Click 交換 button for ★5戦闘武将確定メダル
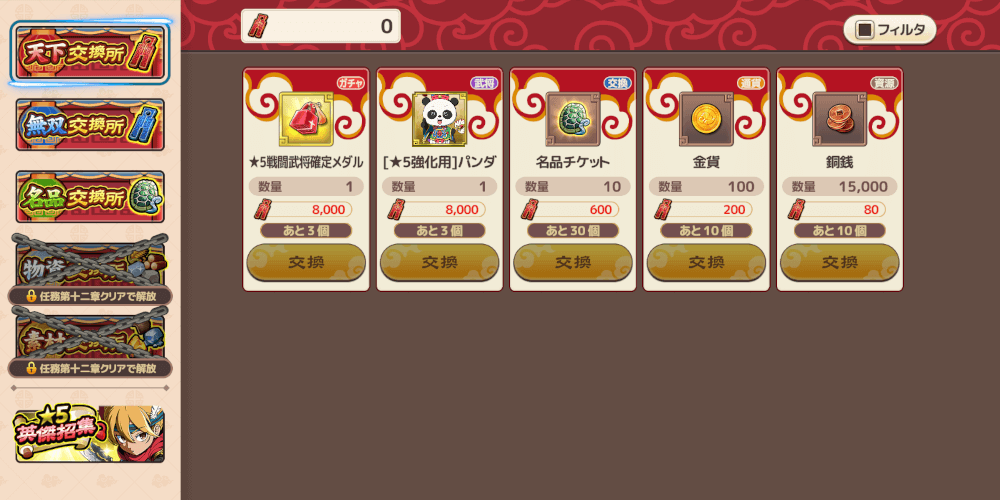 pyautogui.click(x=306, y=262)
